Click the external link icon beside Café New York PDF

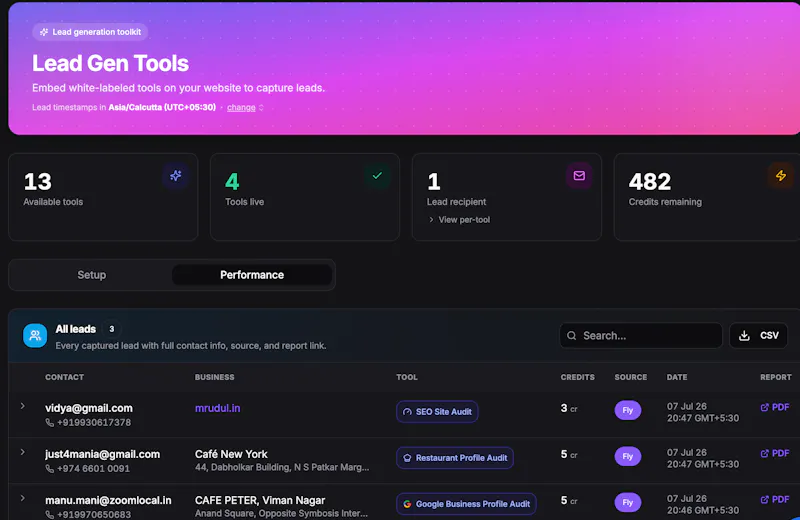click(x=764, y=453)
